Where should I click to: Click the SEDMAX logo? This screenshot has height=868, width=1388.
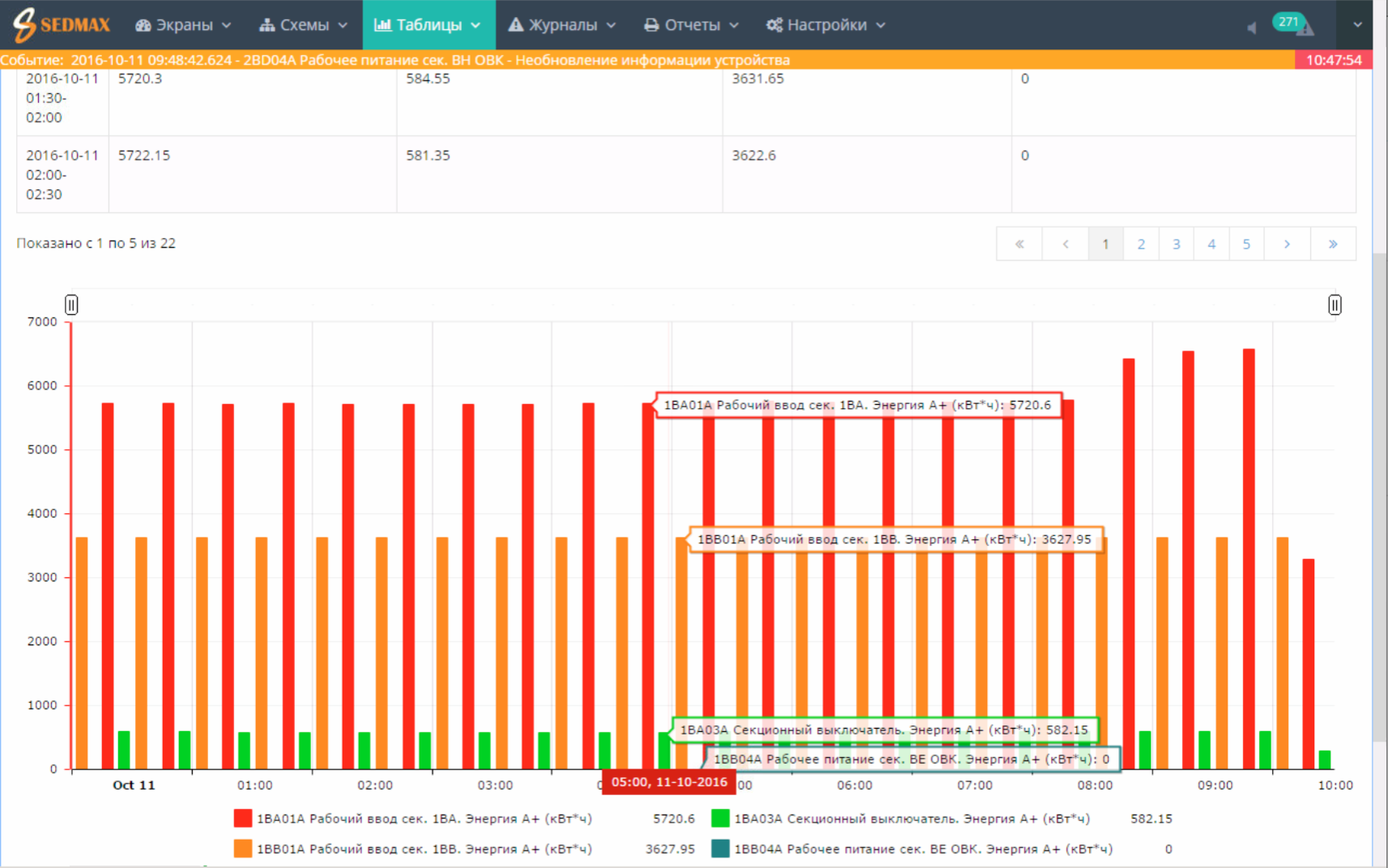pos(62,24)
